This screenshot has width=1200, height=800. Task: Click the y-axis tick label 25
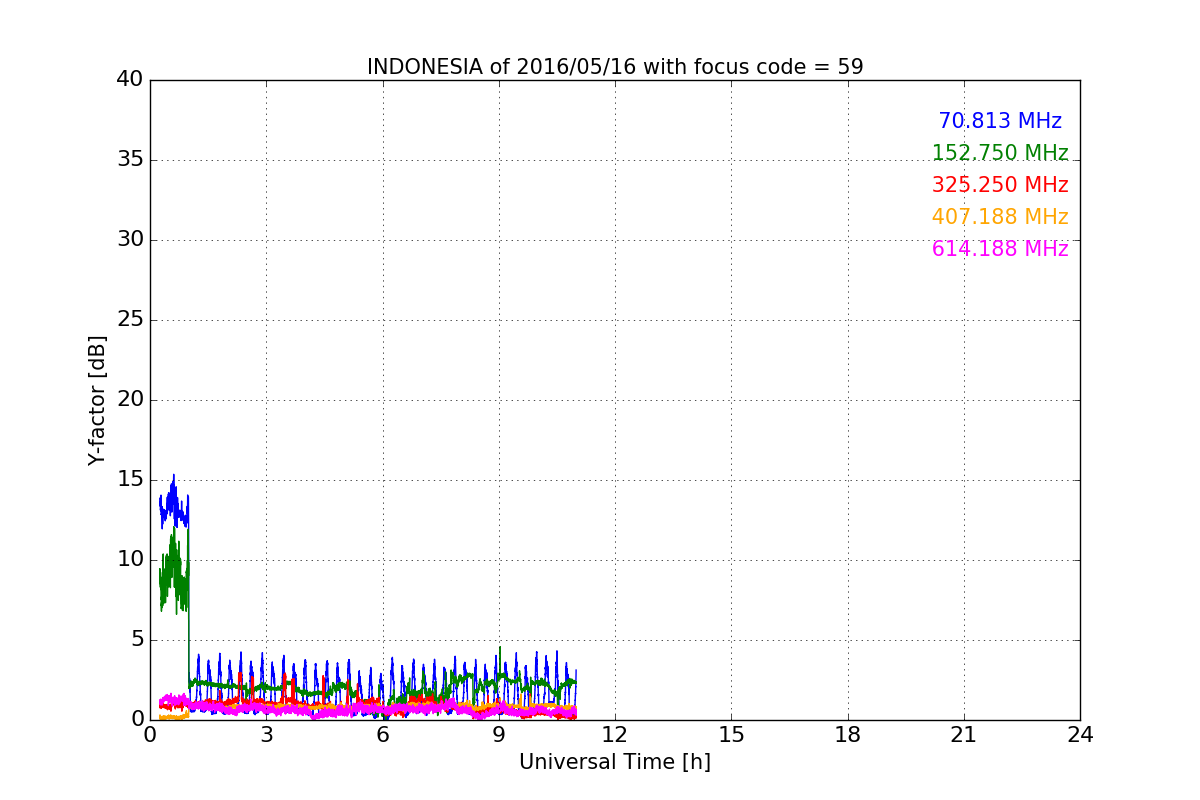[130, 319]
